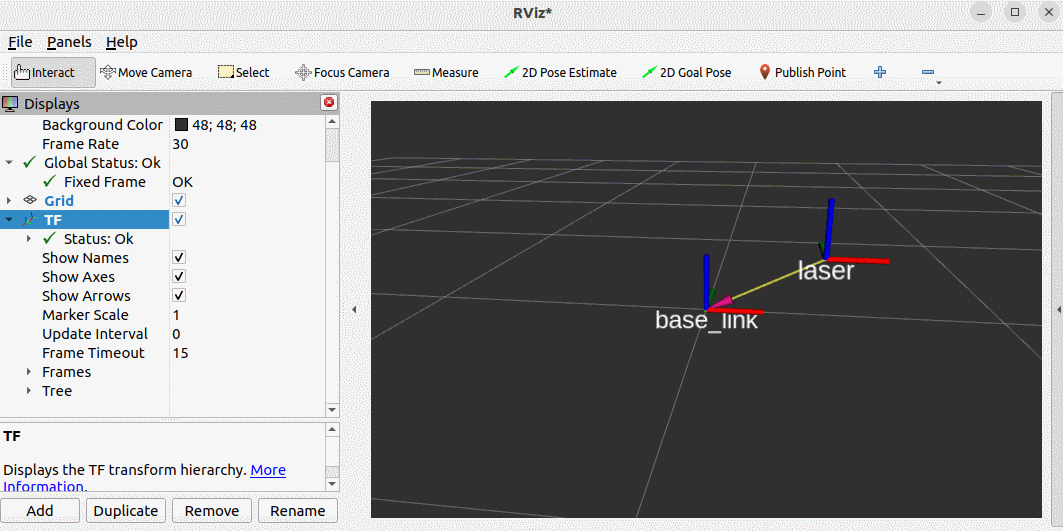
Task: Select the Interact tool
Action: pyautogui.click(x=53, y=73)
